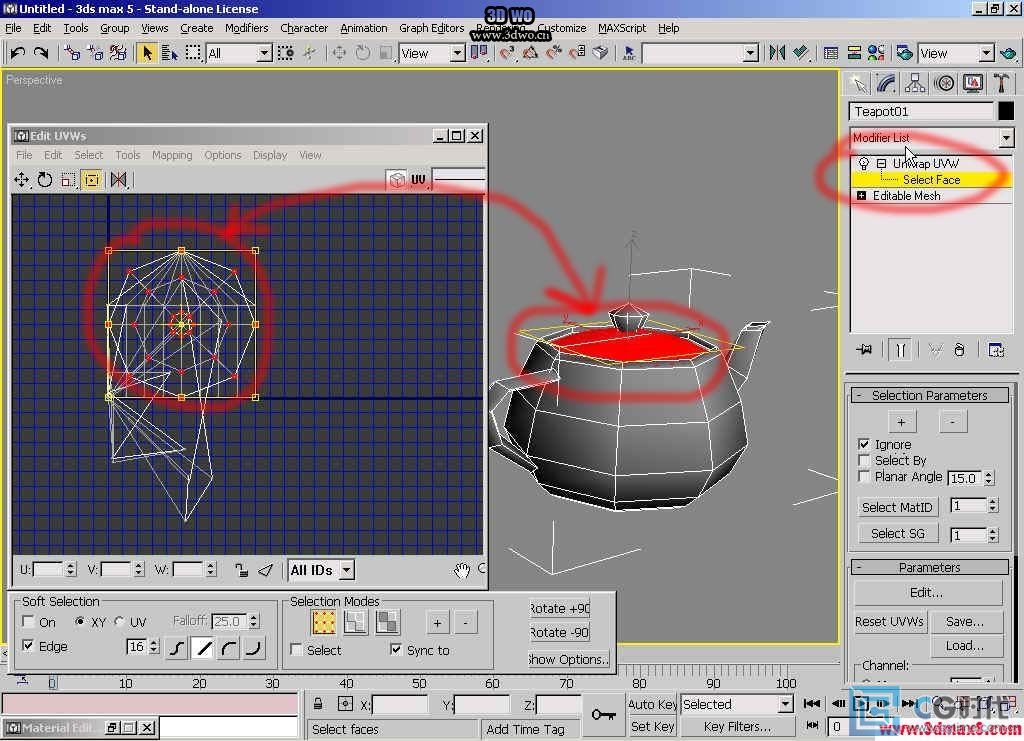This screenshot has height=741, width=1024.
Task: Enable the Select checkbox in Selection Modes
Action: [296, 650]
